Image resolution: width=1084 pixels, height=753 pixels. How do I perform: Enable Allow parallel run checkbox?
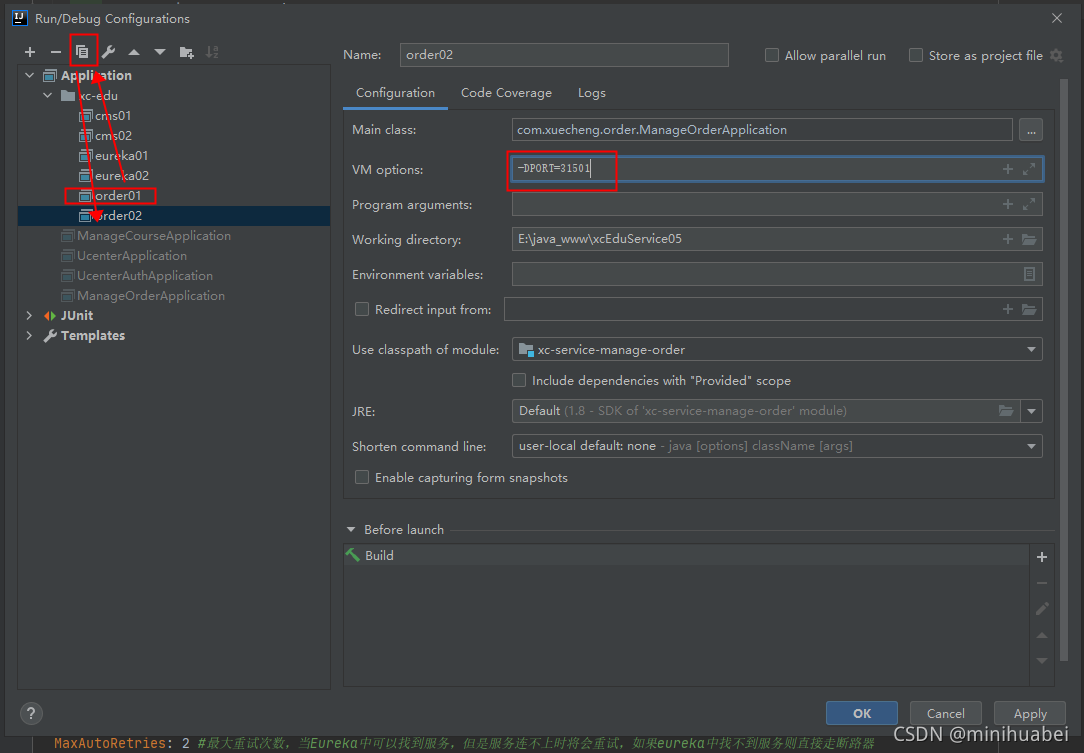pyautogui.click(x=772, y=55)
